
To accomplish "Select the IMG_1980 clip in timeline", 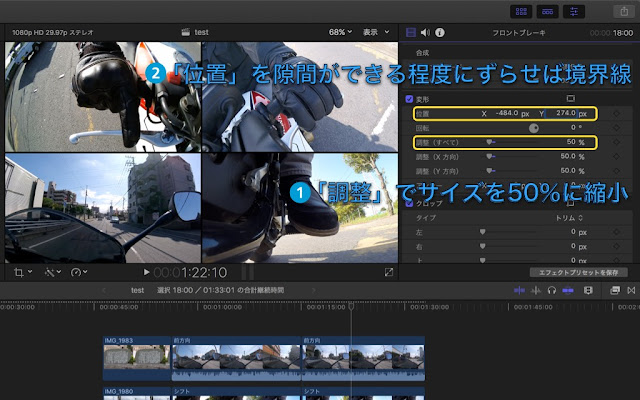I will click(x=136, y=393).
